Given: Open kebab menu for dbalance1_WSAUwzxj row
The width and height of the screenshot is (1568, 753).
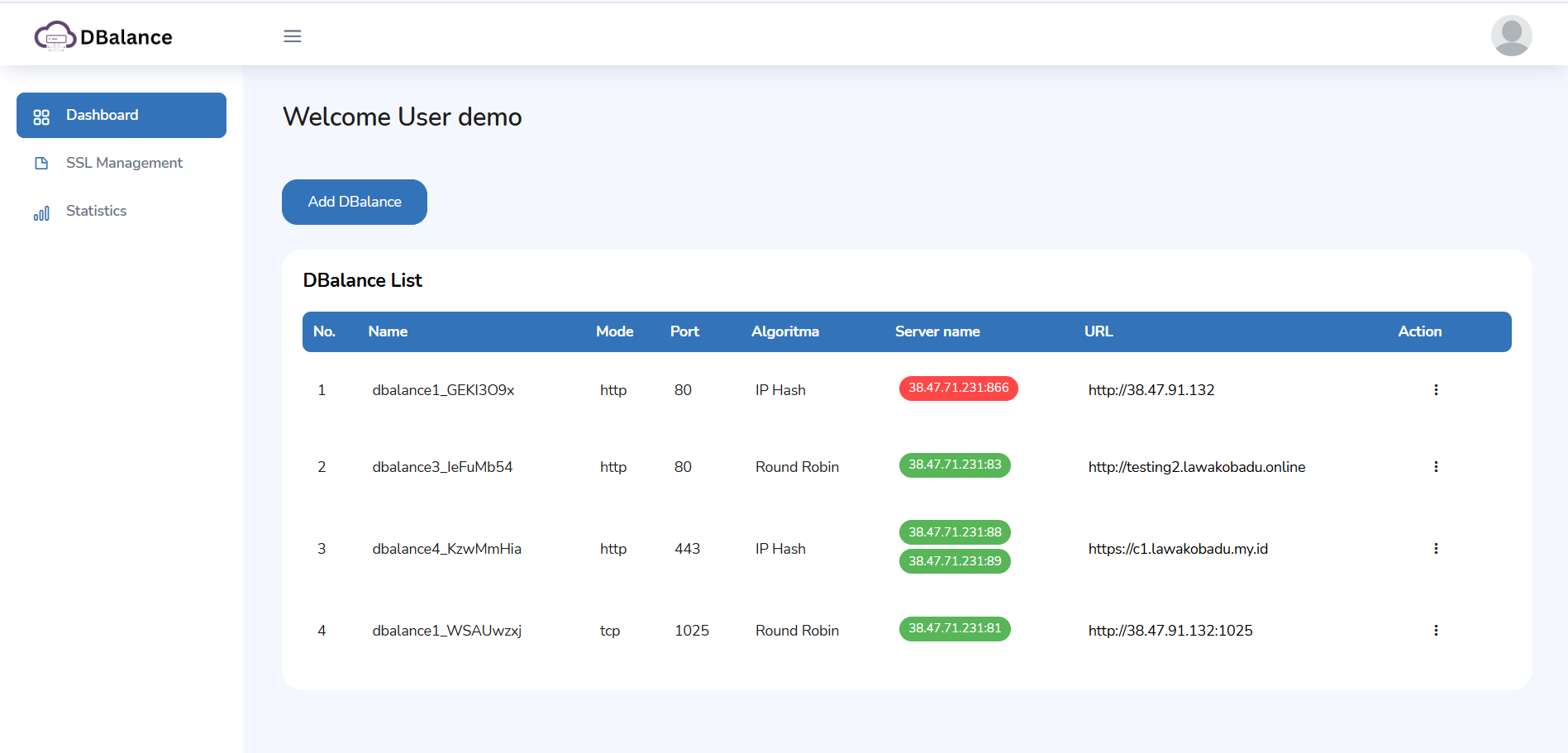Looking at the screenshot, I should click(x=1436, y=631).
